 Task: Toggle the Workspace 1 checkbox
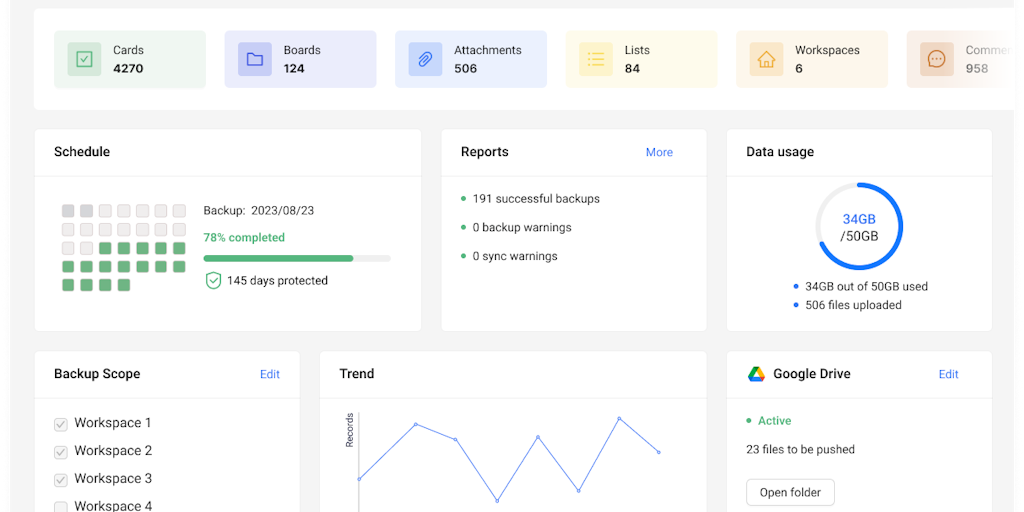tap(61, 424)
